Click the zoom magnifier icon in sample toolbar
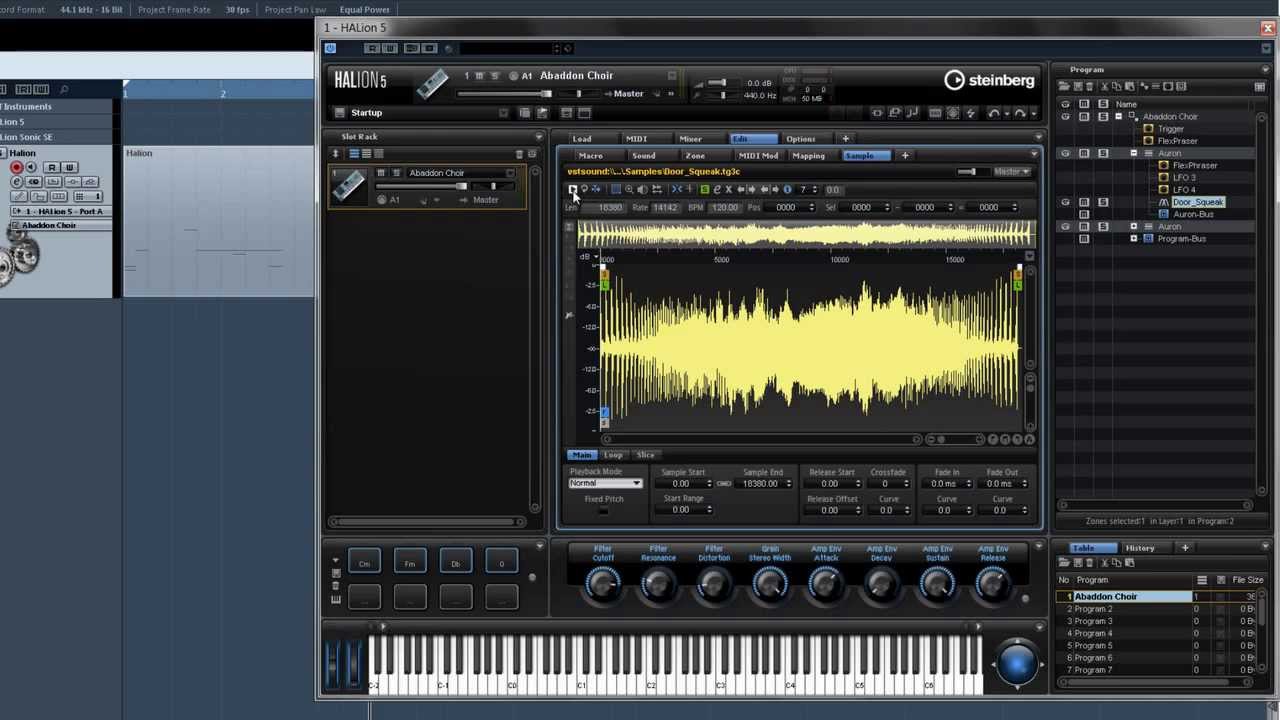 [x=629, y=189]
